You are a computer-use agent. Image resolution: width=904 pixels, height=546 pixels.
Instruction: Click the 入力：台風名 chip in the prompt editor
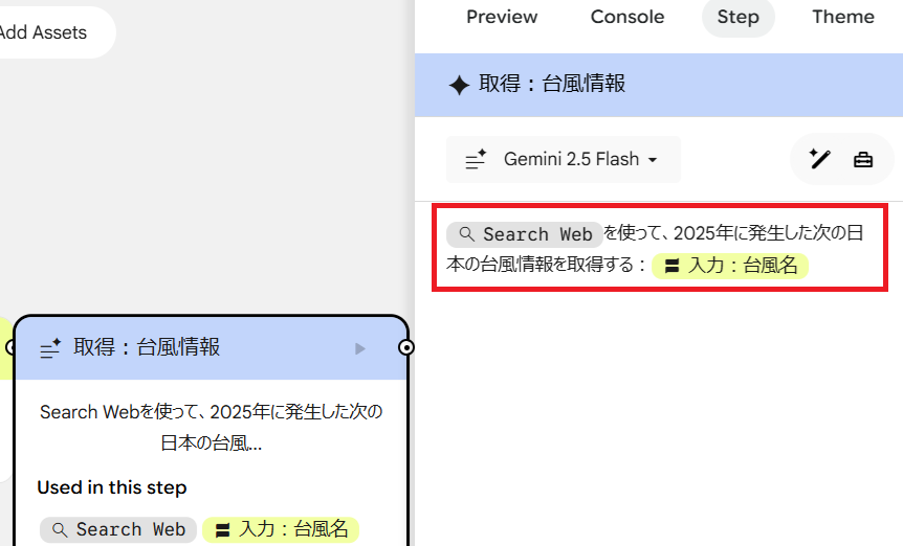tap(730, 266)
